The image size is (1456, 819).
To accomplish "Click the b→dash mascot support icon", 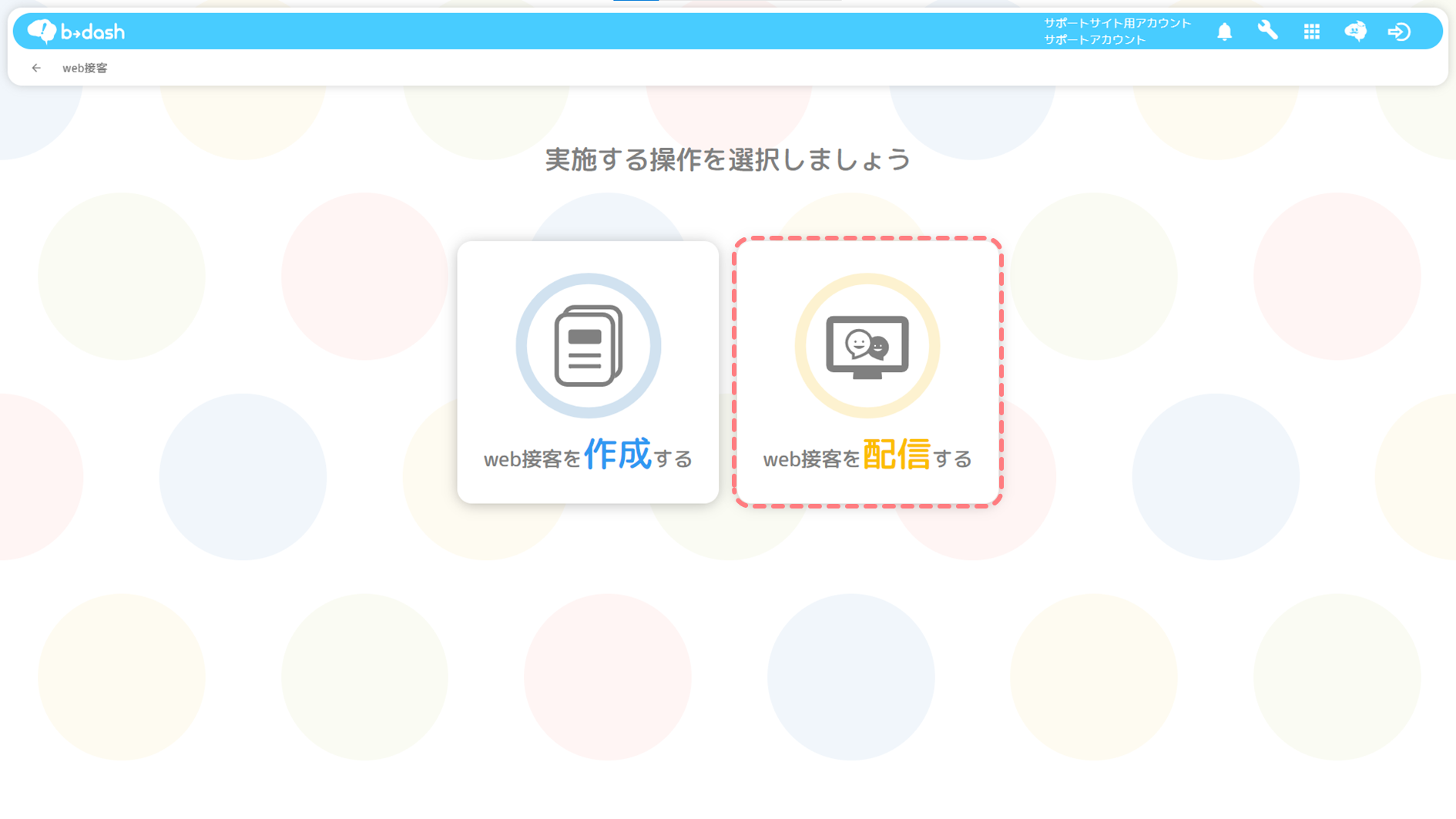I will pyautogui.click(x=1355, y=31).
